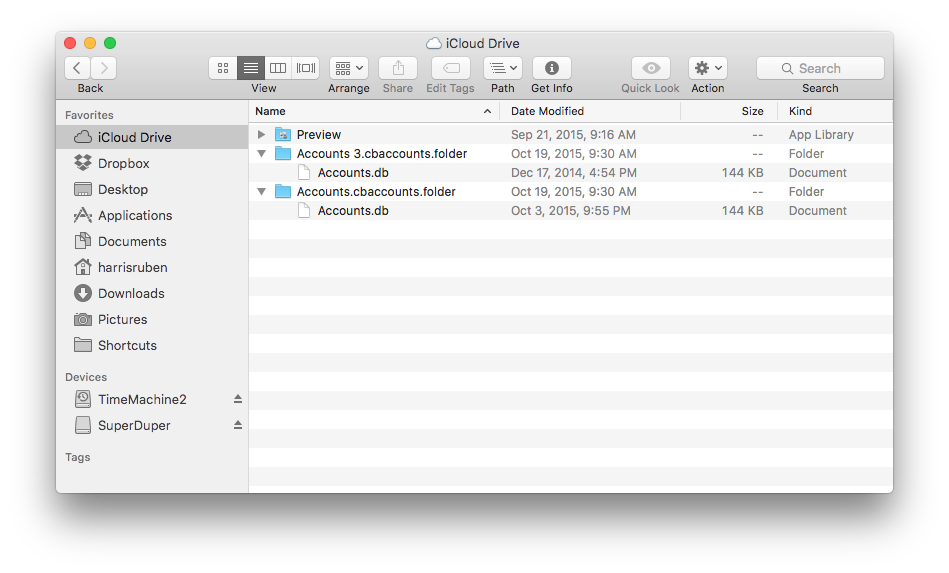The width and height of the screenshot is (949, 573).
Task: Switch to Cover Flow view
Action: click(306, 68)
